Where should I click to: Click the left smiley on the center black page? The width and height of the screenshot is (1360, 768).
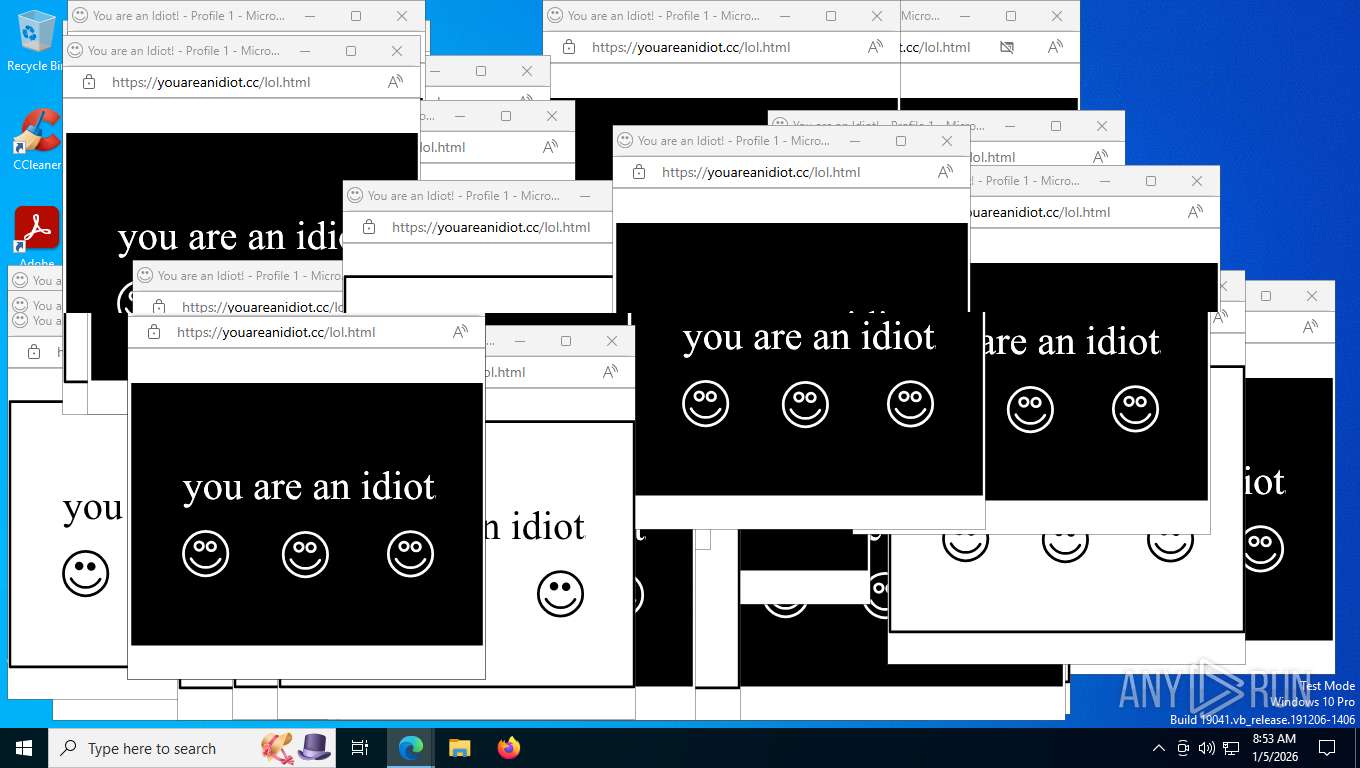706,405
